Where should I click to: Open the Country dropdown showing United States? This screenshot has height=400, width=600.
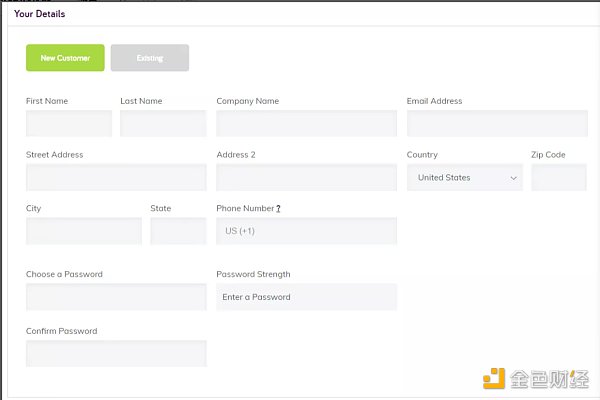[464, 178]
